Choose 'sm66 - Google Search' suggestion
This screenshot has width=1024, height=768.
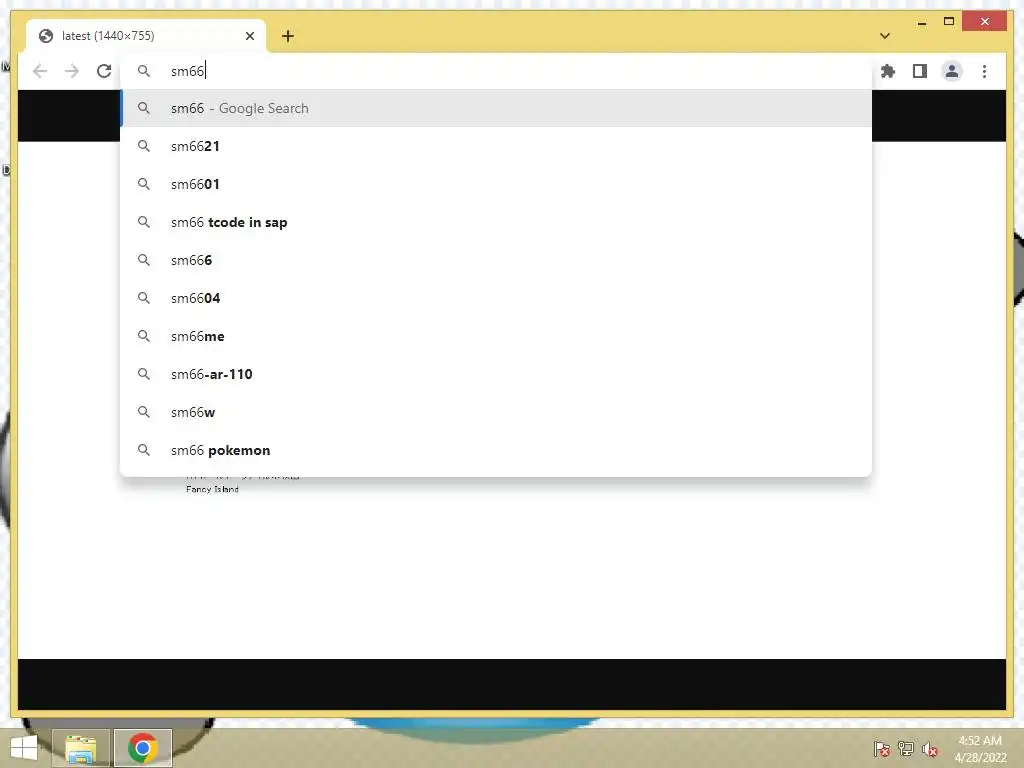click(496, 108)
